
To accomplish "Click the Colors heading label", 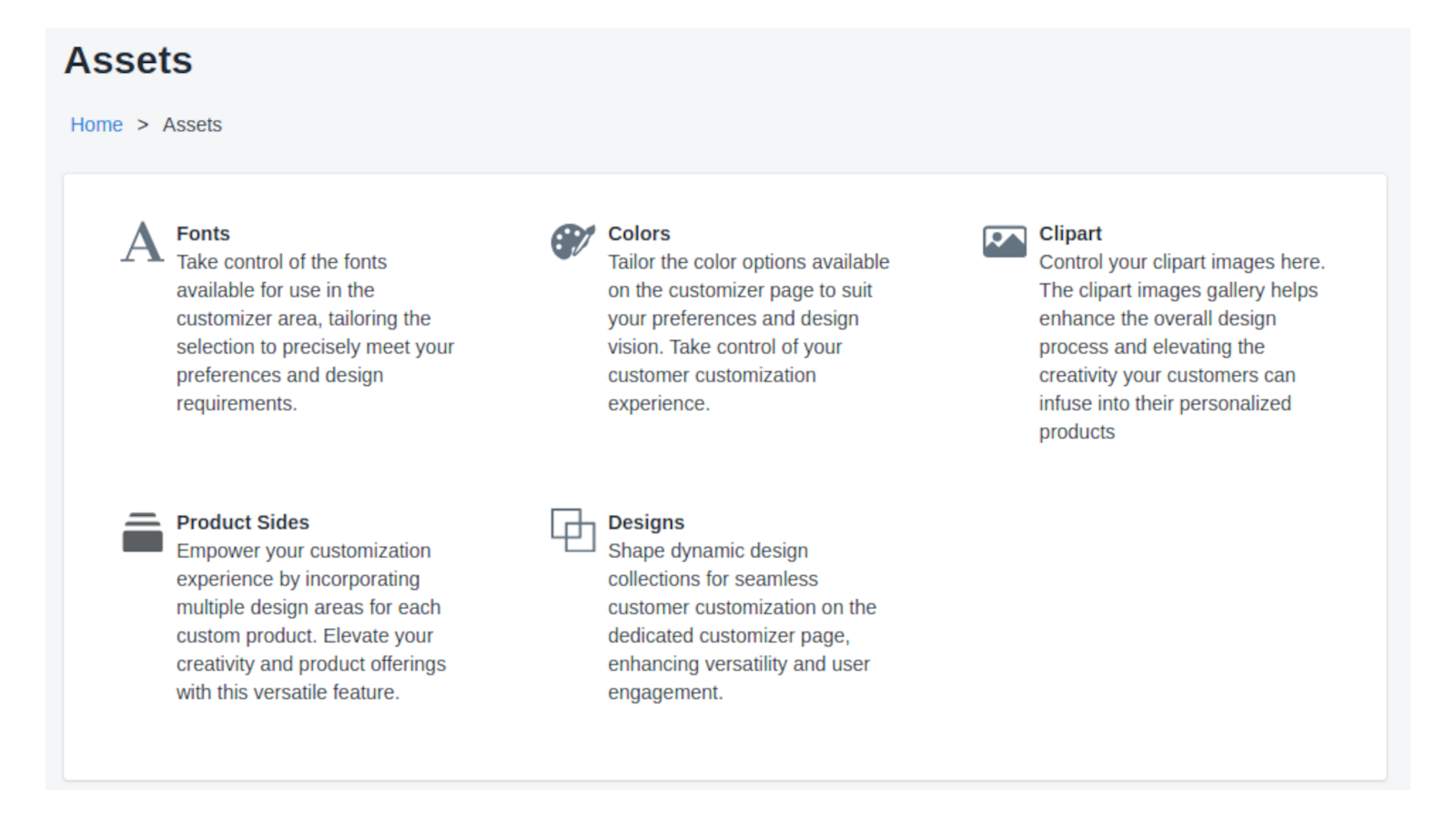I will (x=639, y=233).
